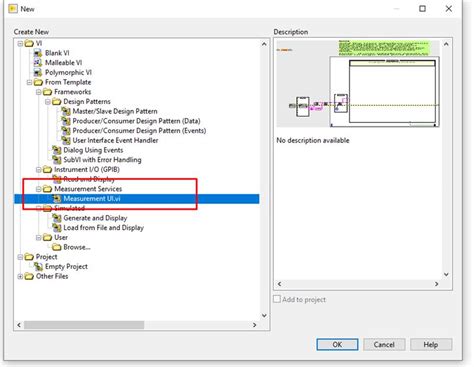This screenshot has height=367, width=474.
Task: Collapse the Frameworks node
Action: (38, 92)
